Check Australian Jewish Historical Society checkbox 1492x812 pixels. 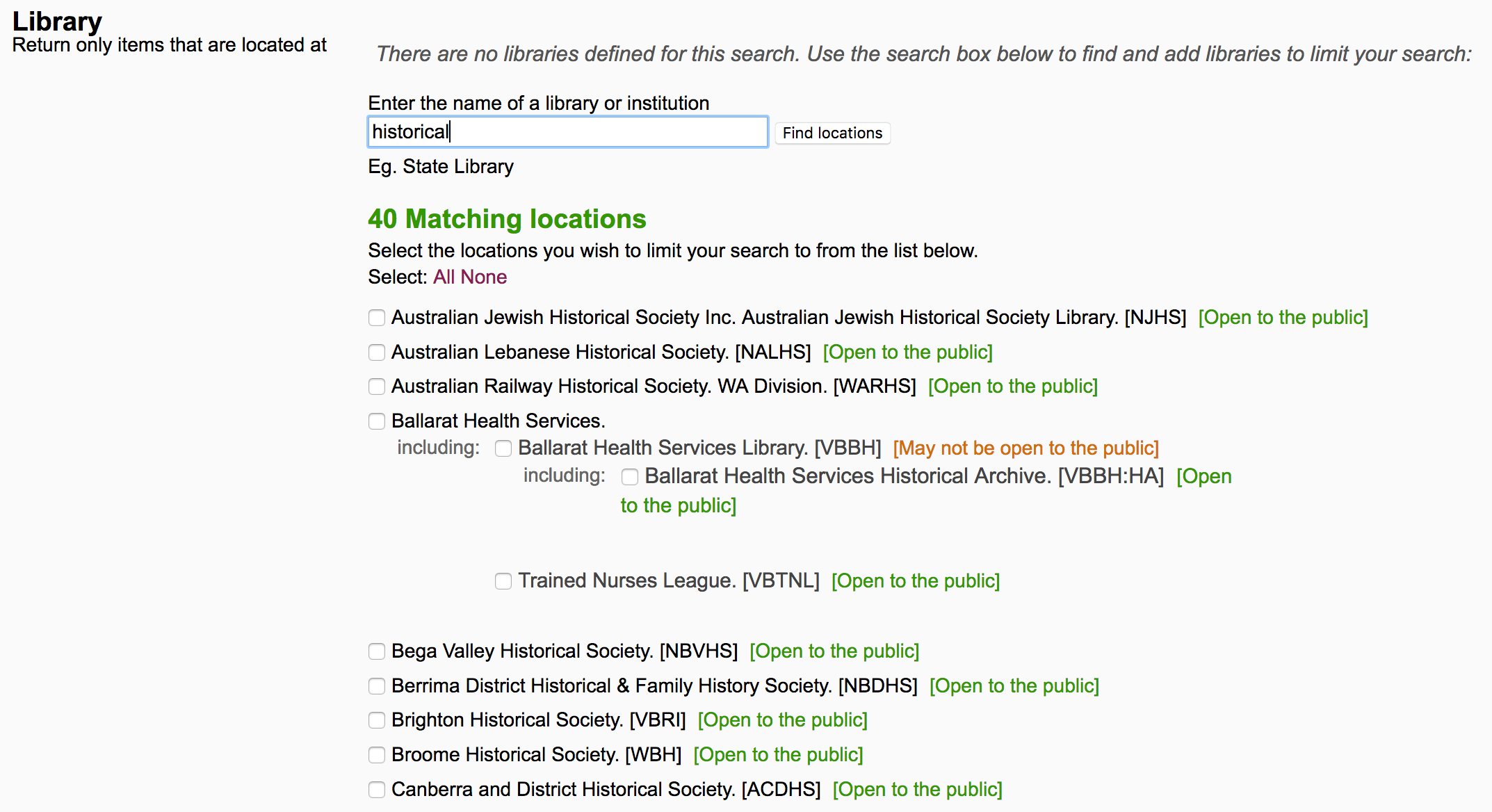tap(376, 318)
